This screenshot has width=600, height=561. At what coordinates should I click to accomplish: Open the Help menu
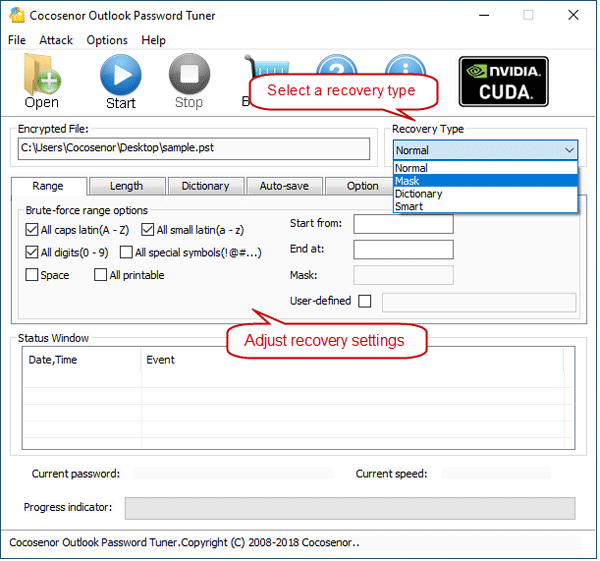pos(153,40)
